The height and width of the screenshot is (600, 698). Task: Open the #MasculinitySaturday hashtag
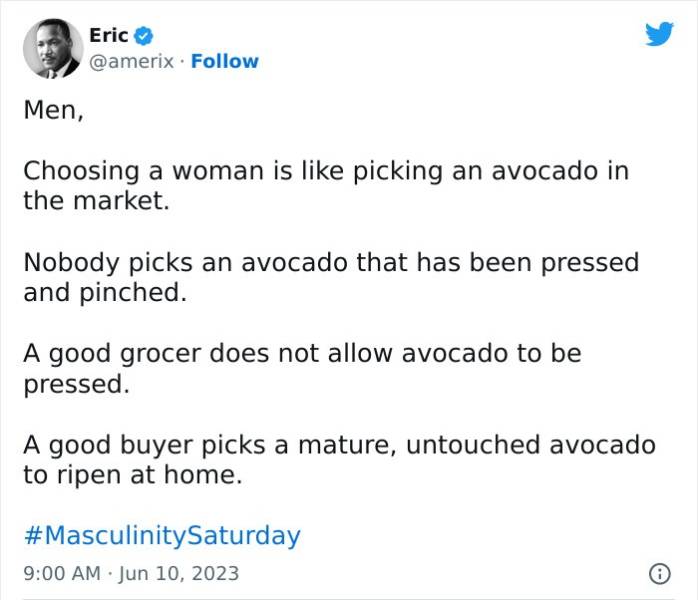click(162, 535)
